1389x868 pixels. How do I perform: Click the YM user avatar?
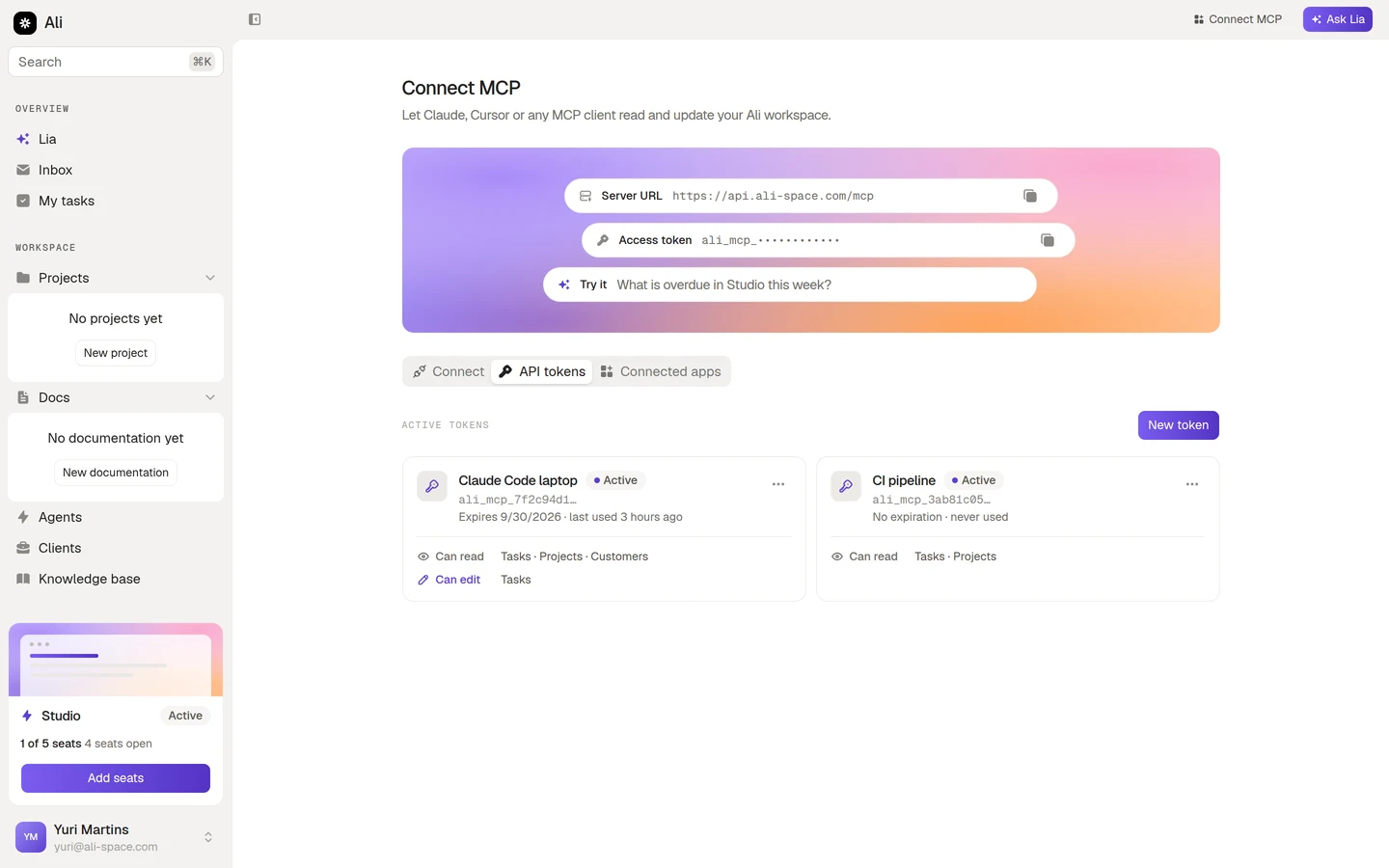31,837
